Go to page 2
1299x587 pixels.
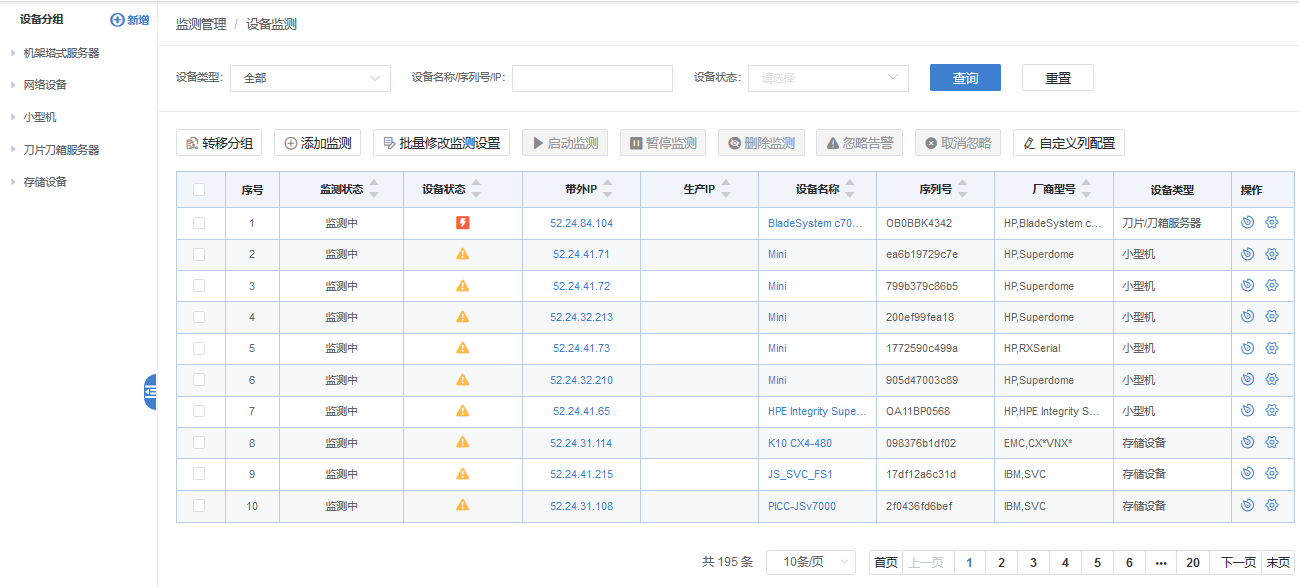tap(1001, 563)
